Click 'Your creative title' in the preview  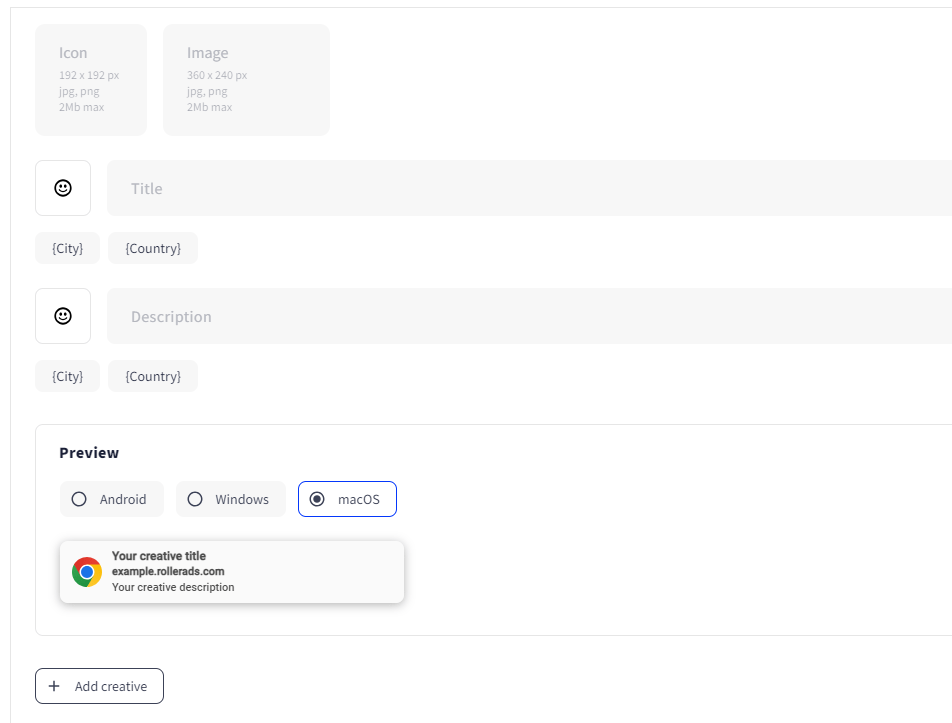click(x=159, y=556)
